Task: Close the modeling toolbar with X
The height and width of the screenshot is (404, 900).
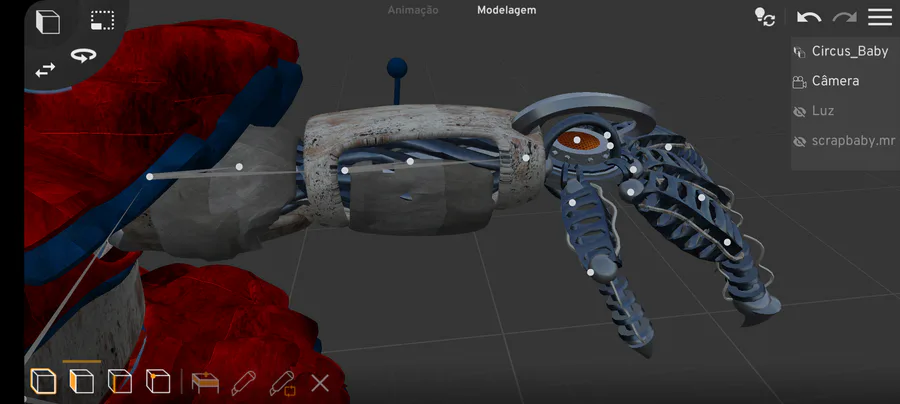Action: click(x=320, y=383)
